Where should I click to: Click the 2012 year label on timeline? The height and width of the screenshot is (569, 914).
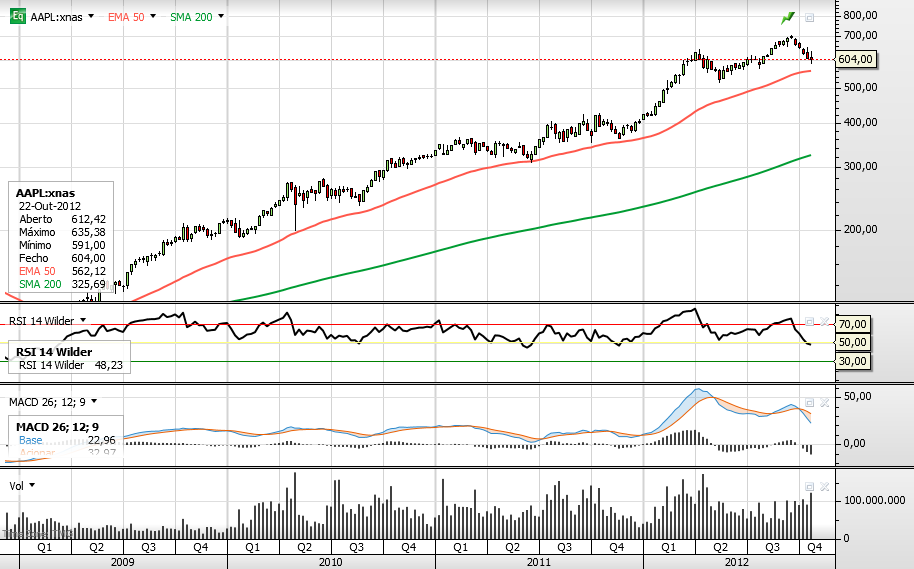[x=737, y=562]
